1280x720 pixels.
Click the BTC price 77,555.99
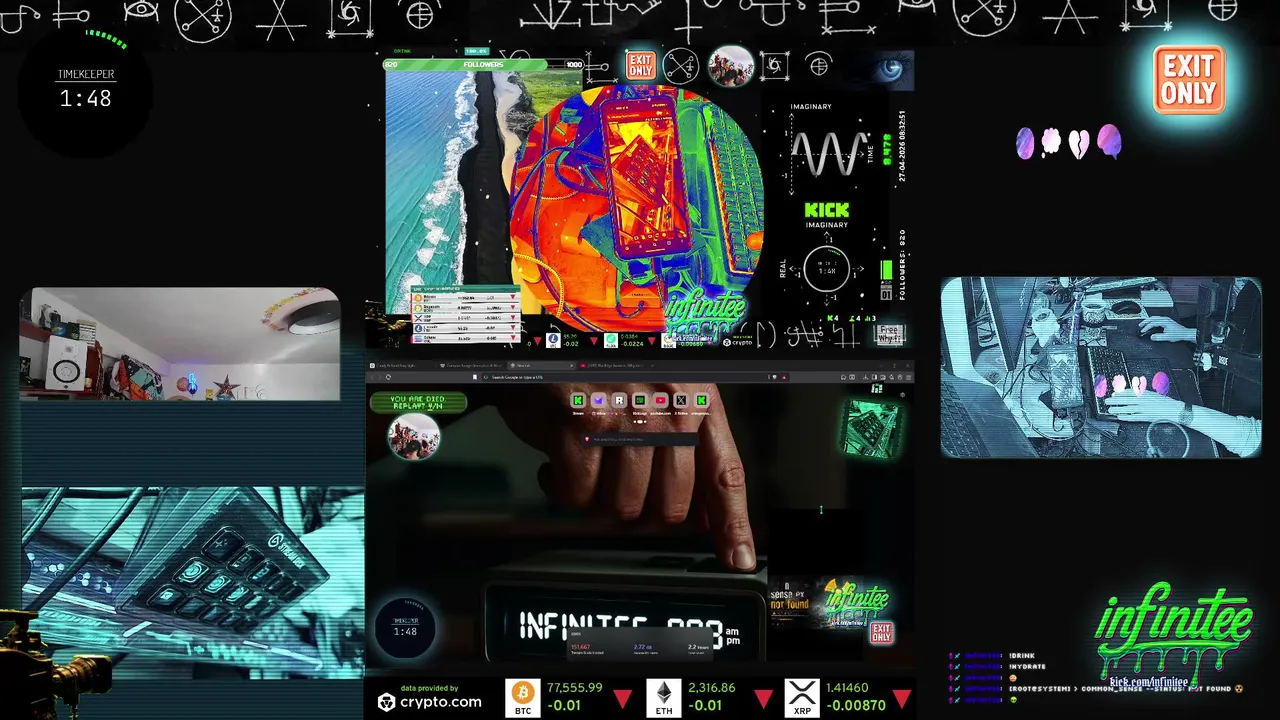(574, 688)
